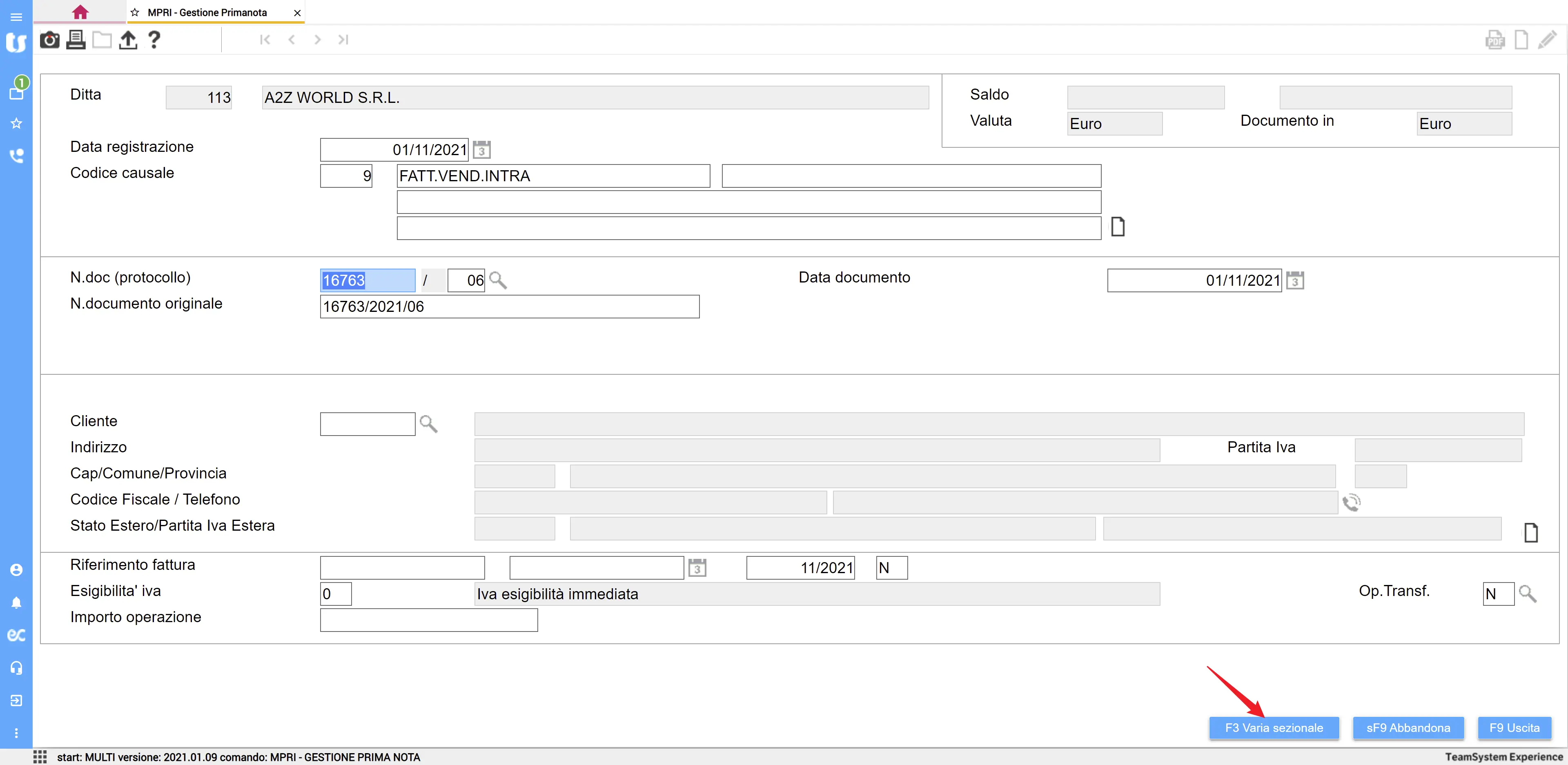Click the printer icon in toolbar
Viewport: 1568px width, 765px height.
pos(76,40)
